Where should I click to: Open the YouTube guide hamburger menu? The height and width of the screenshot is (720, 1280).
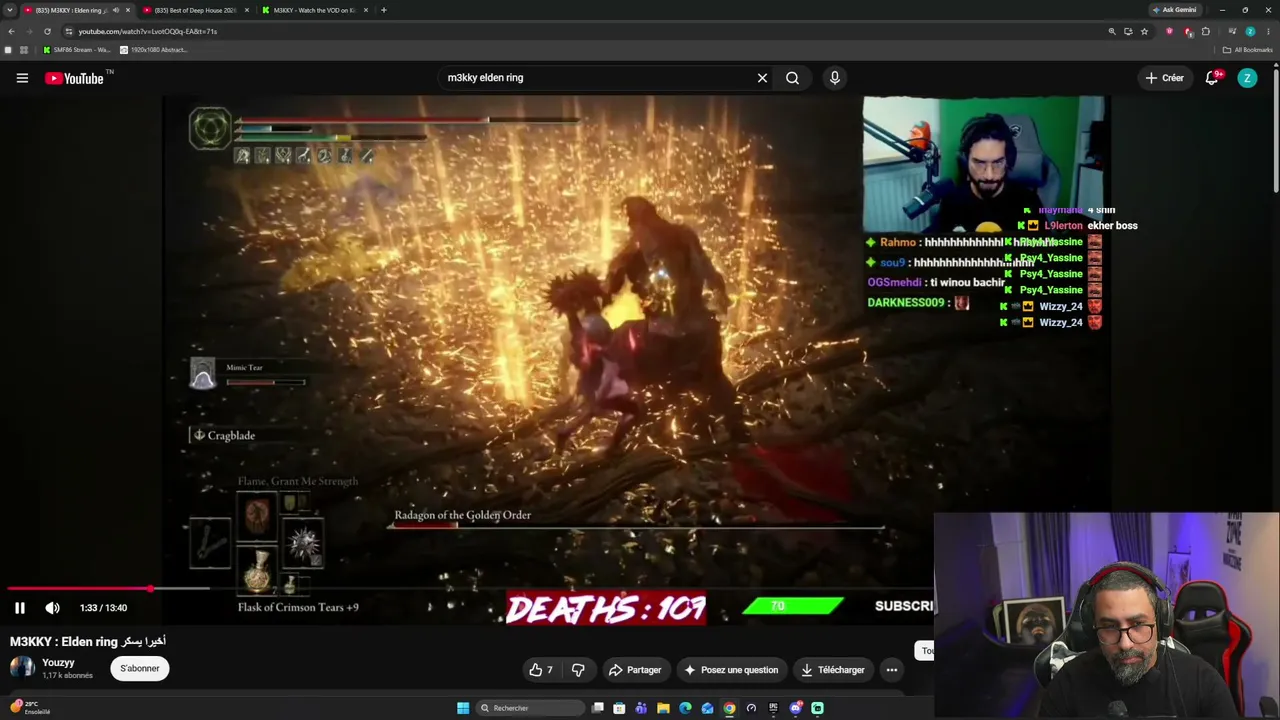point(22,78)
